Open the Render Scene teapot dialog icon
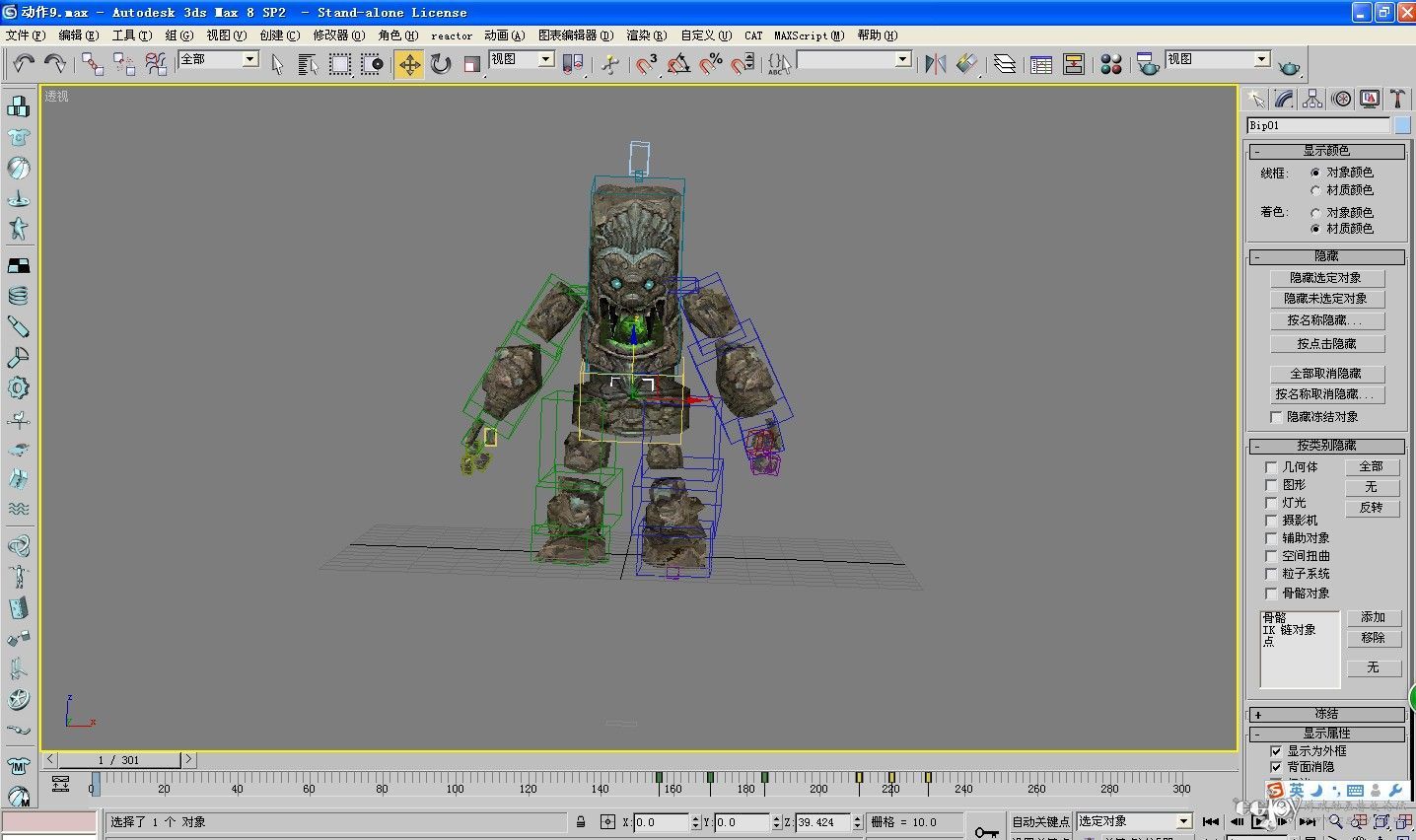This screenshot has width=1416, height=840. pyautogui.click(x=1148, y=64)
